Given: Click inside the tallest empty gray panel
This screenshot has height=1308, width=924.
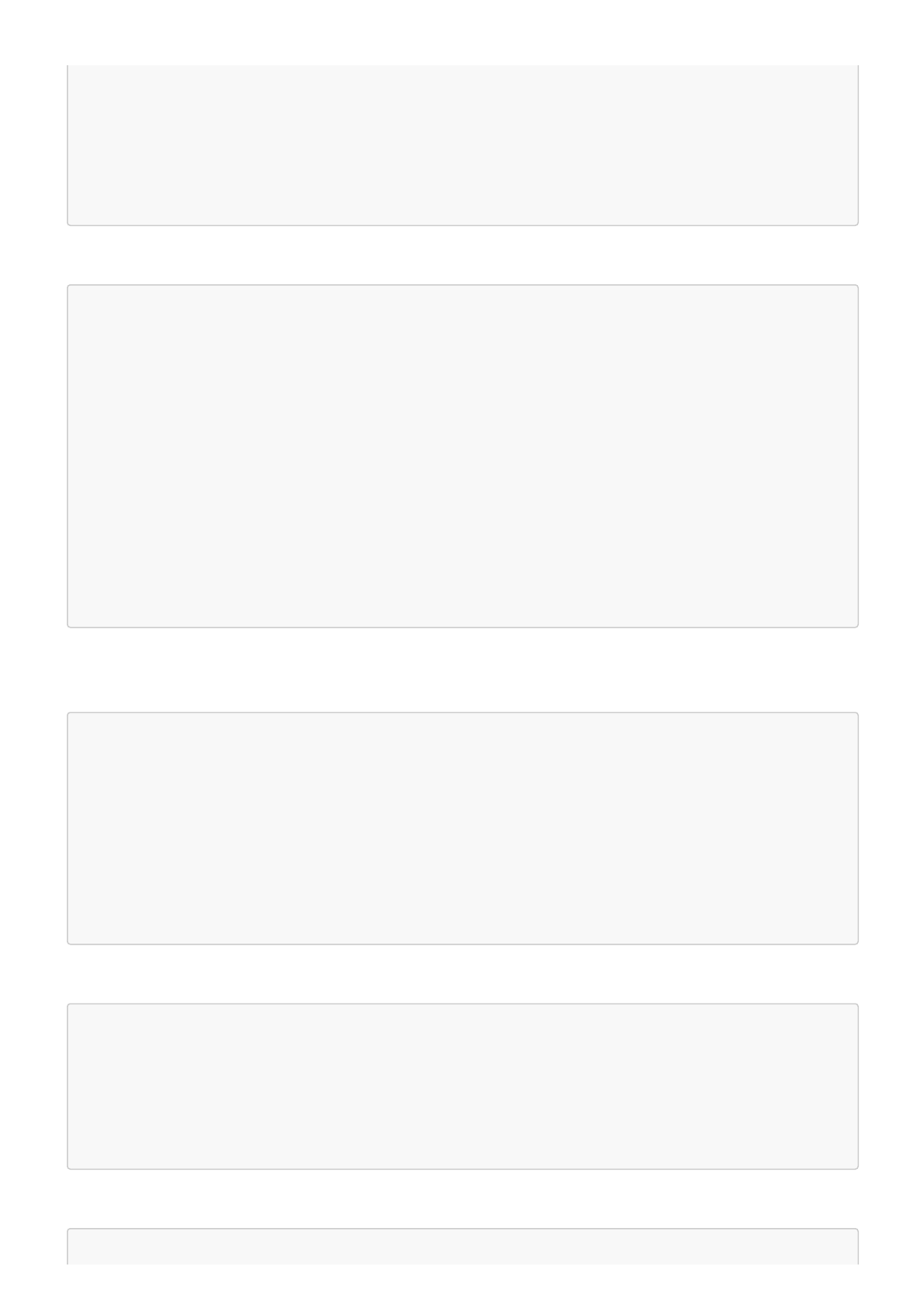Looking at the screenshot, I should click(462, 456).
